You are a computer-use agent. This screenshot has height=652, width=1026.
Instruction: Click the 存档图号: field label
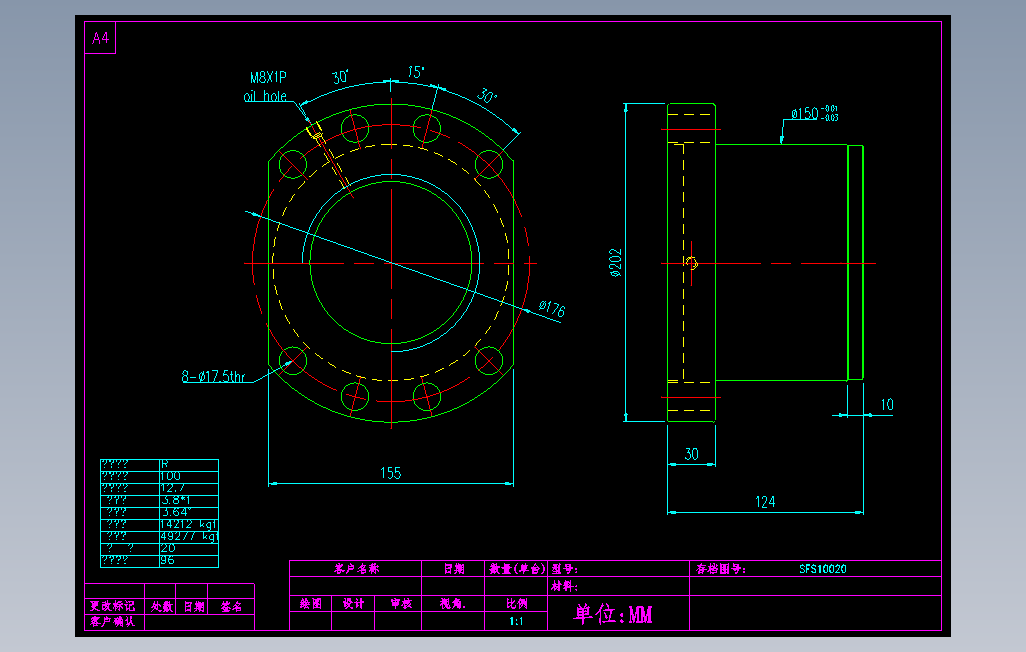click(x=720, y=569)
